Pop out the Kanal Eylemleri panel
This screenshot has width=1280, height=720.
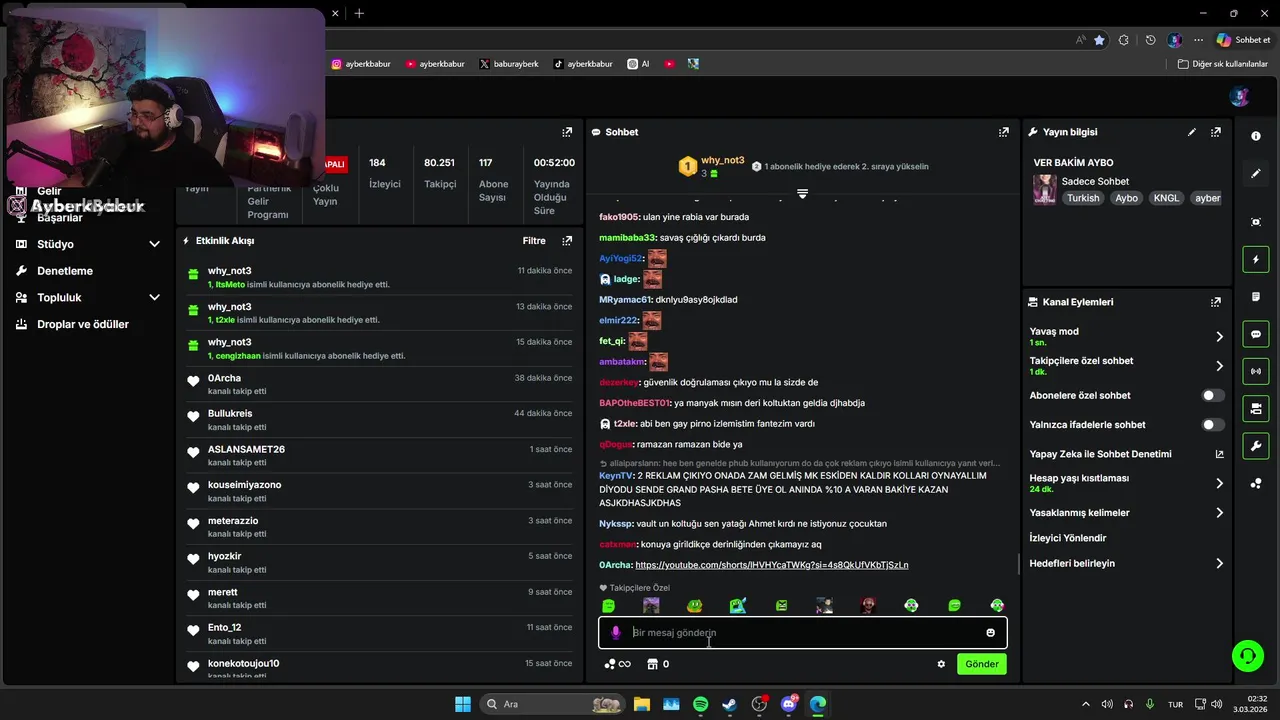[1216, 302]
